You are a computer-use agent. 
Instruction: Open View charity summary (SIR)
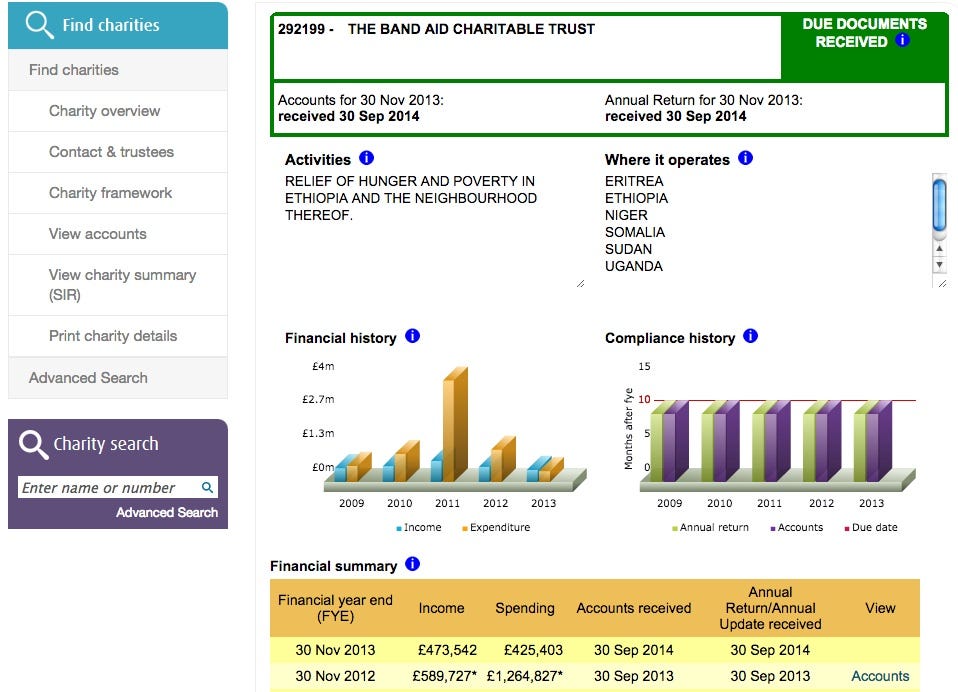pos(118,285)
